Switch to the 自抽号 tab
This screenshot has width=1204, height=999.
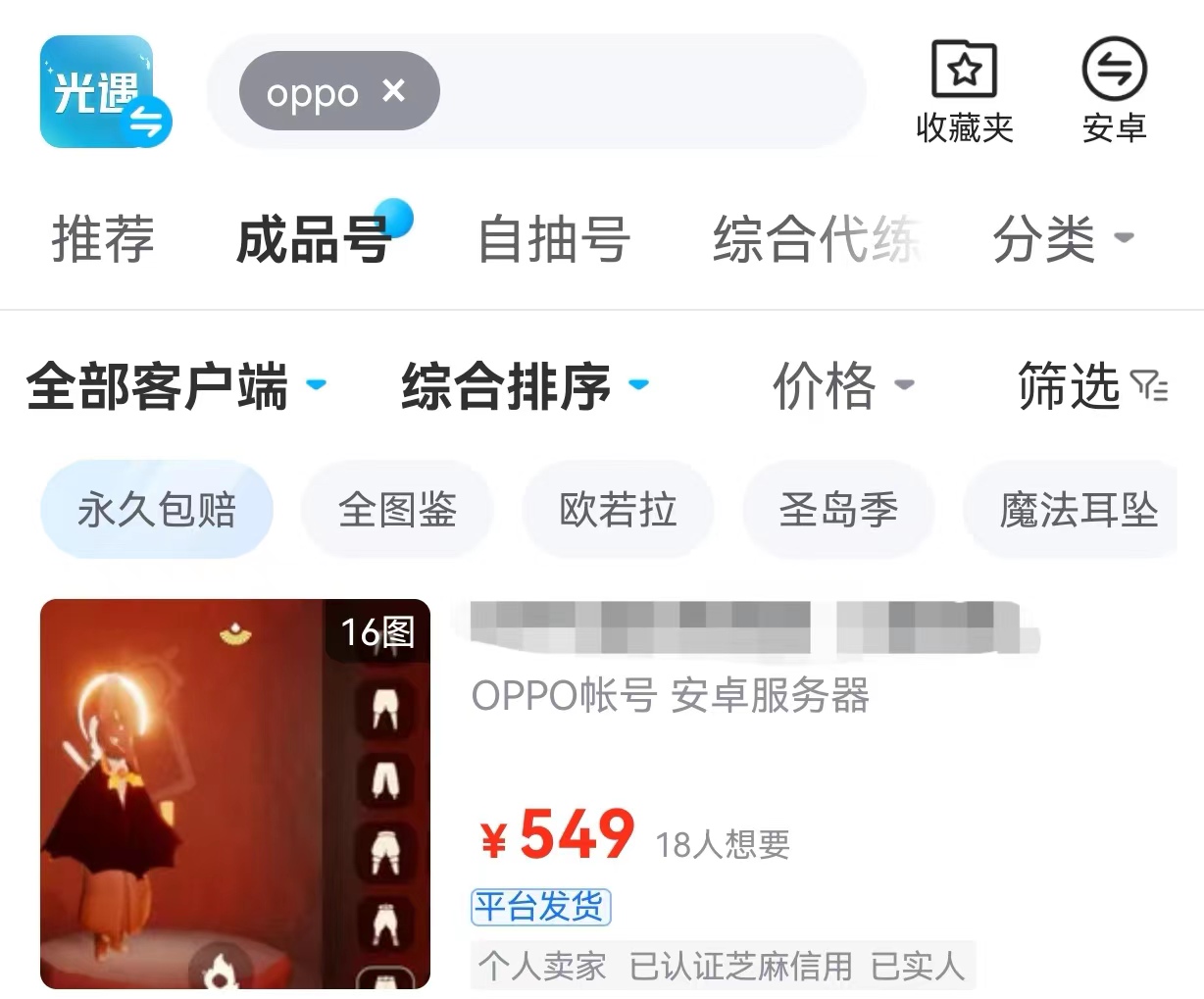[554, 238]
